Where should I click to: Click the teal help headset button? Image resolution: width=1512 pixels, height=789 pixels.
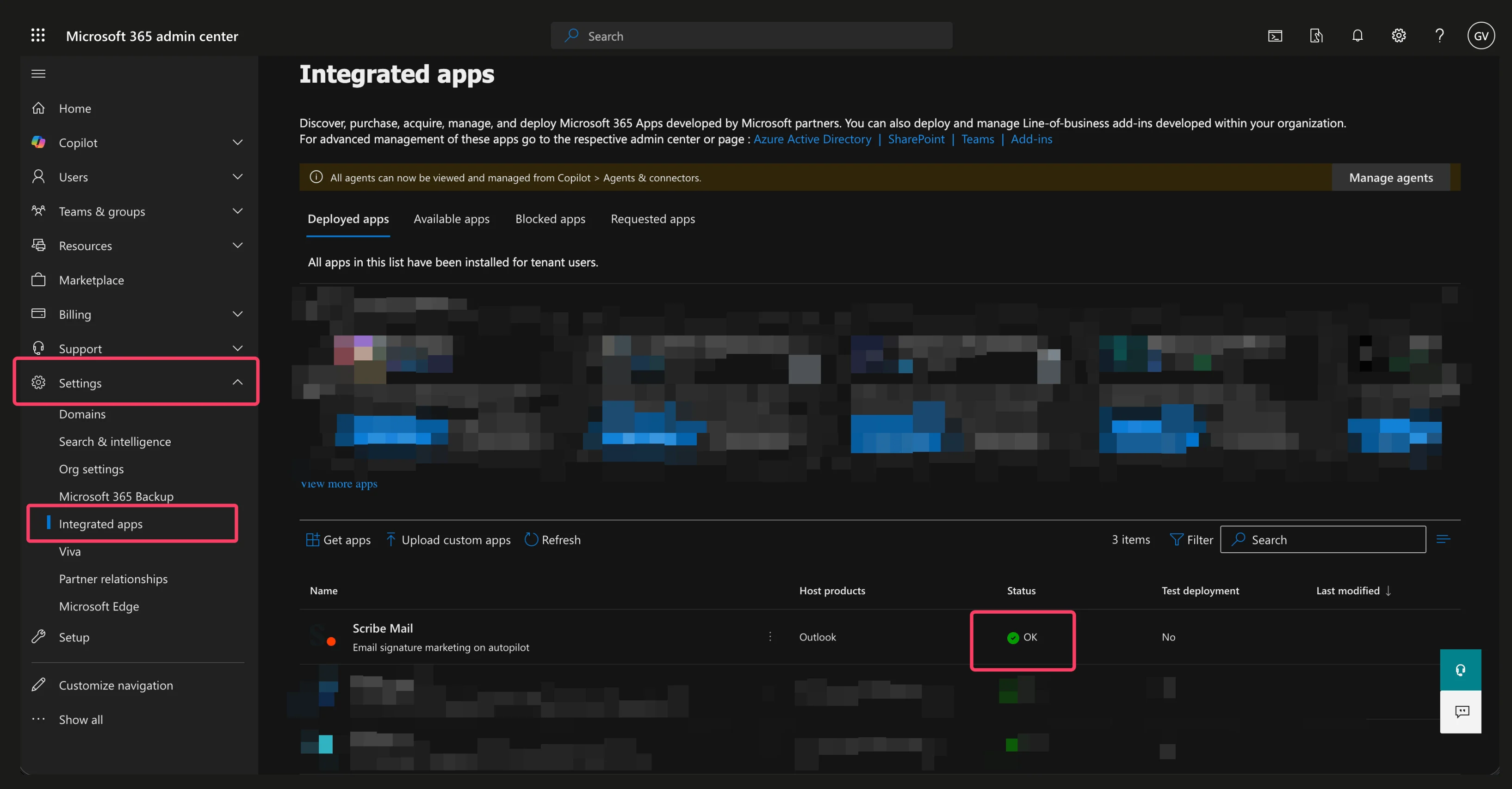tap(1460, 670)
